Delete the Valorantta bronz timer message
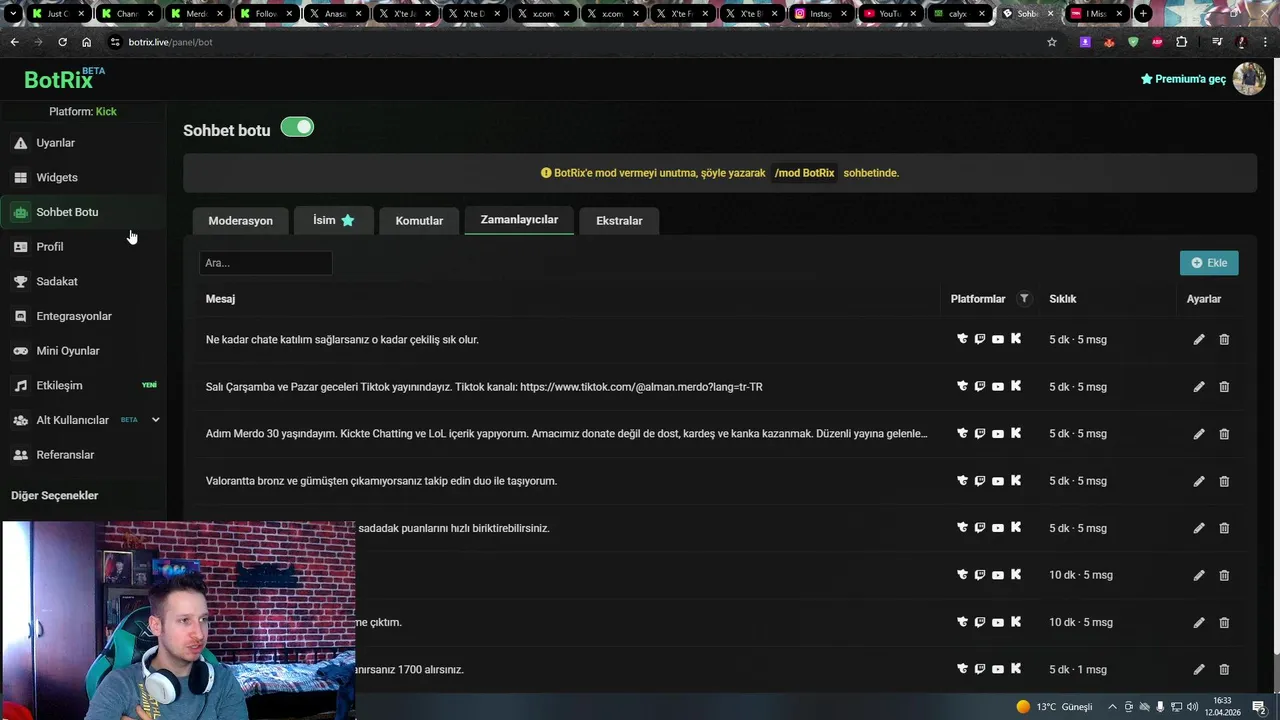This screenshot has width=1280, height=720. pyautogui.click(x=1224, y=481)
